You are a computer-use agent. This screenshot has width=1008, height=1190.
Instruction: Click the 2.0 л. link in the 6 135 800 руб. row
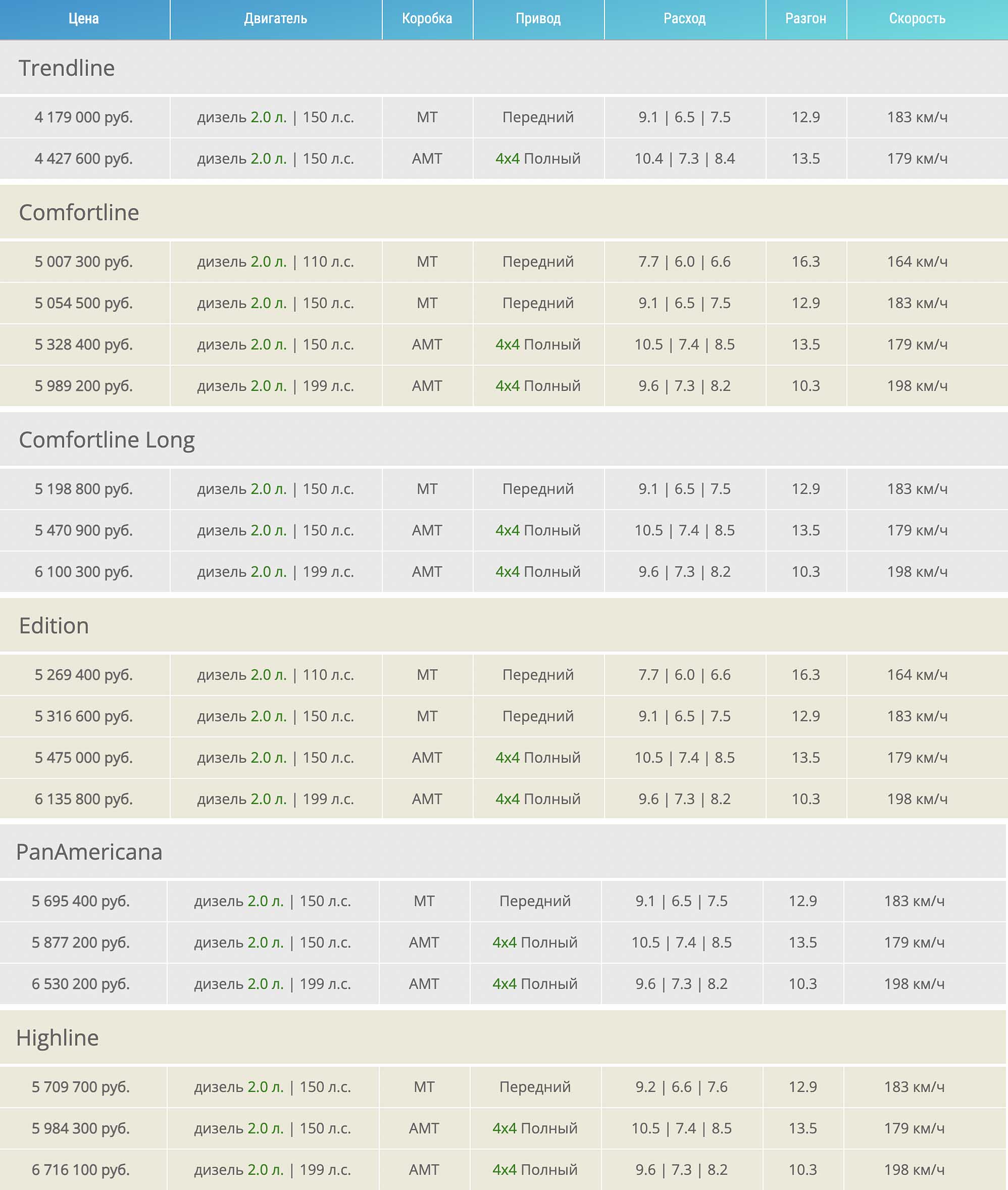pos(268,799)
